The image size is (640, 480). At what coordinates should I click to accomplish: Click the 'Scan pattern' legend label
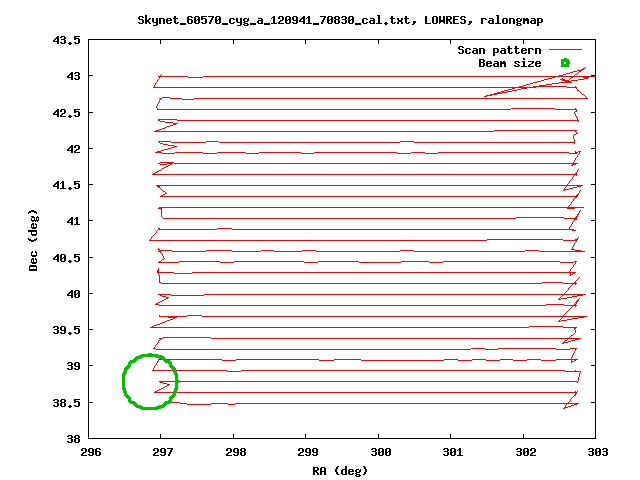click(x=499, y=50)
